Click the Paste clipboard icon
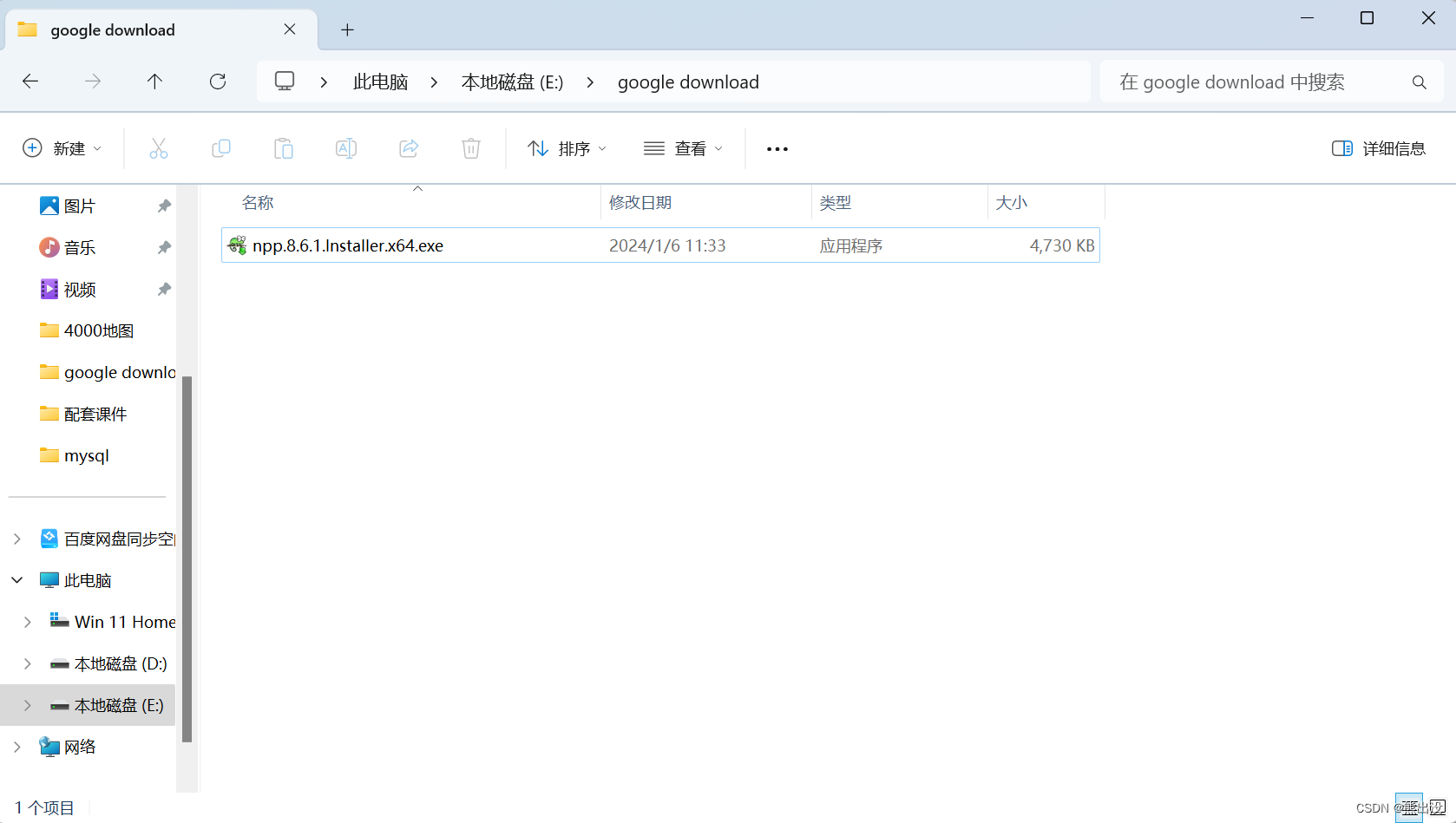 pyautogui.click(x=284, y=148)
